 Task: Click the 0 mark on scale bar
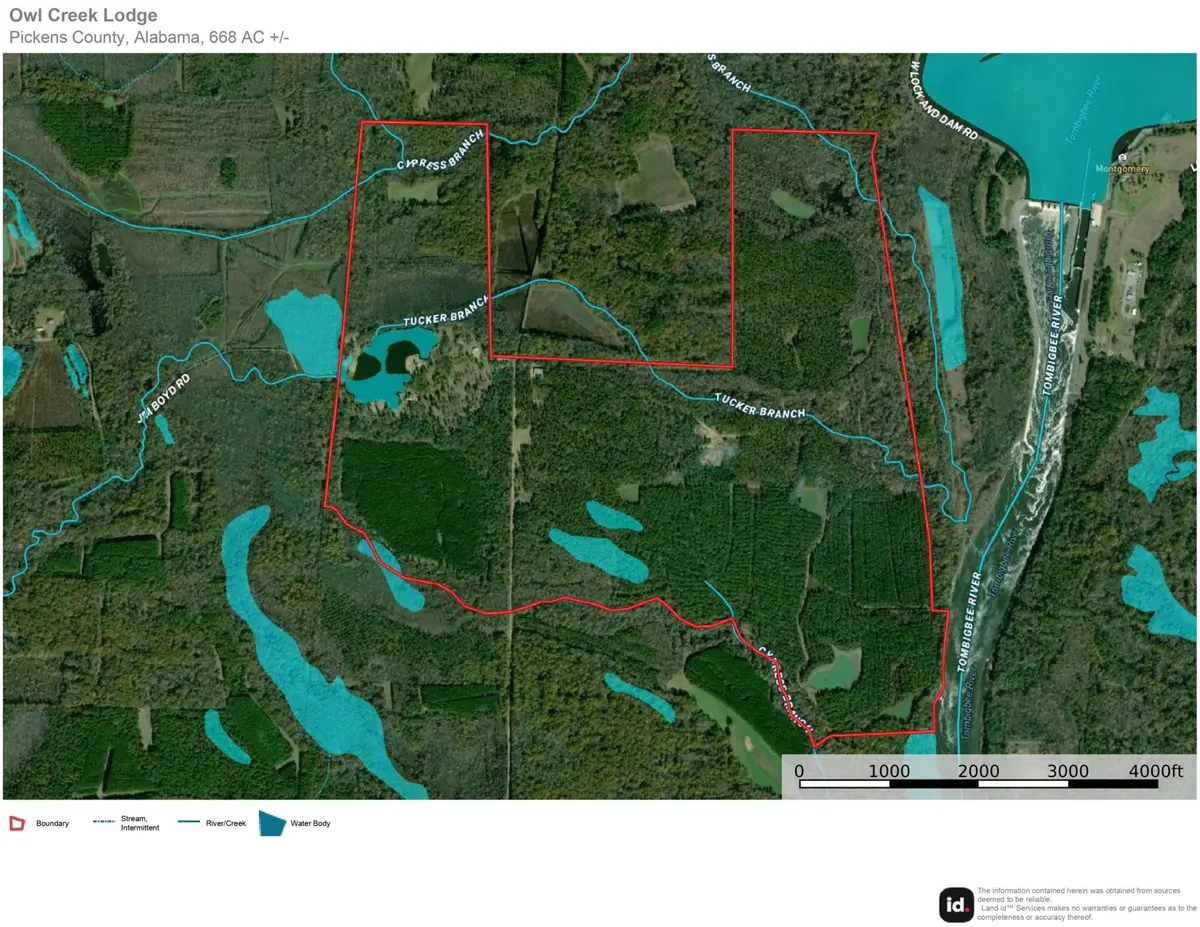pyautogui.click(x=799, y=771)
